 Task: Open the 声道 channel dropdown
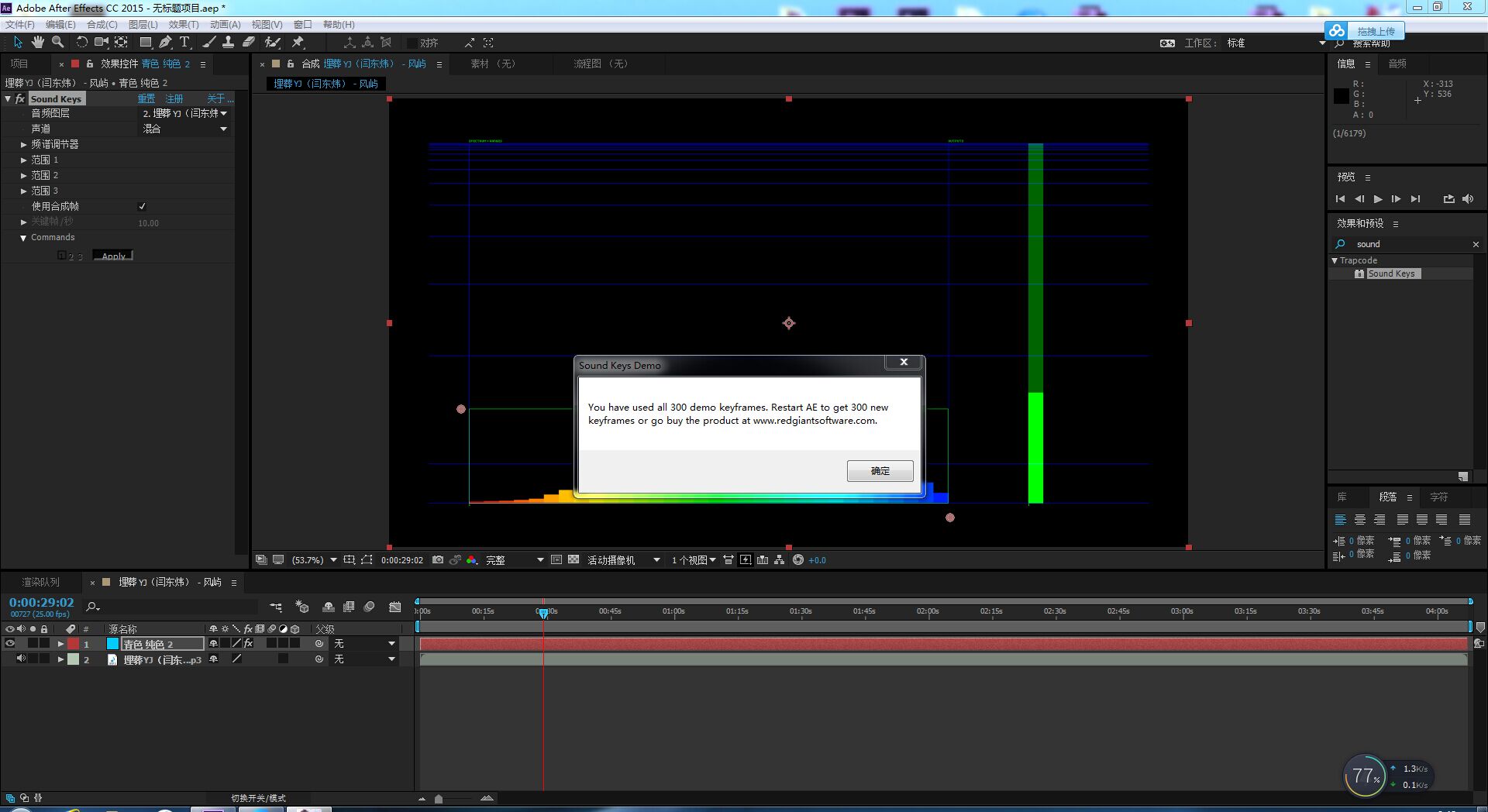coord(184,129)
